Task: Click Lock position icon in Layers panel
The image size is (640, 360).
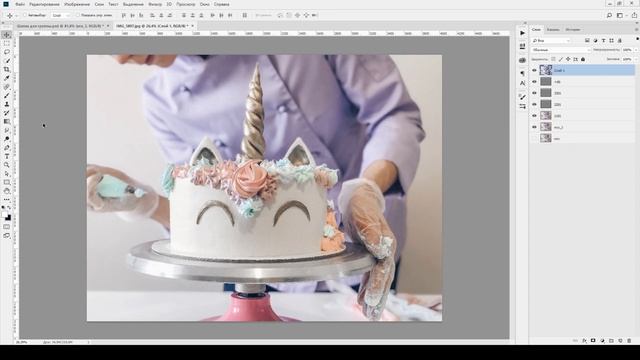Action: [x=568, y=59]
